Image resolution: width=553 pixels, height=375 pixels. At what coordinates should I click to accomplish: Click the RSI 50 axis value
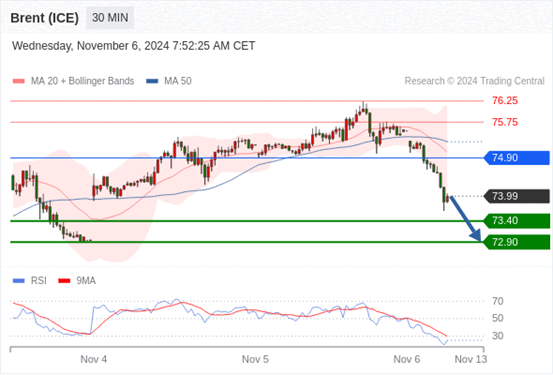tap(498, 318)
